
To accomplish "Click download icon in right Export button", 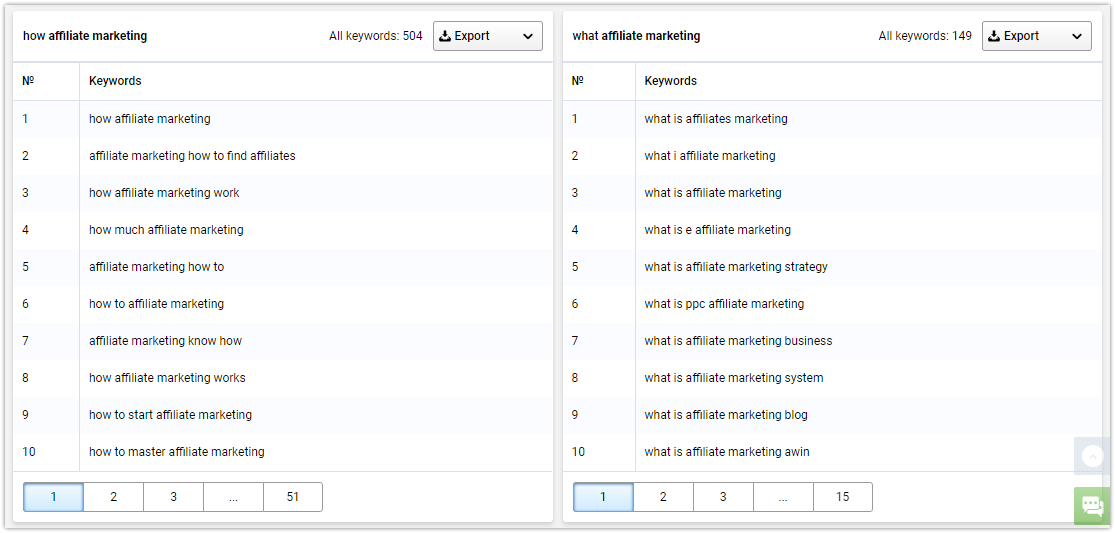I will (994, 36).
